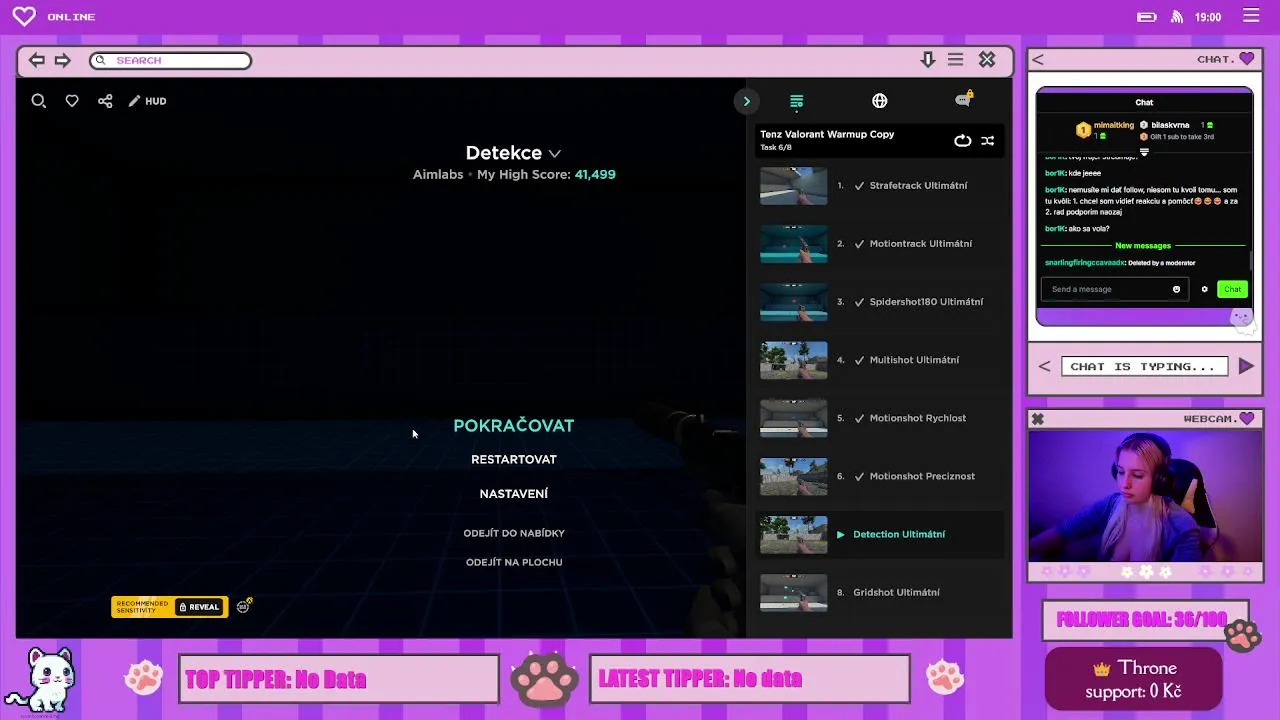
Task: Select Motionshot Preciznost task
Action: [x=922, y=476]
